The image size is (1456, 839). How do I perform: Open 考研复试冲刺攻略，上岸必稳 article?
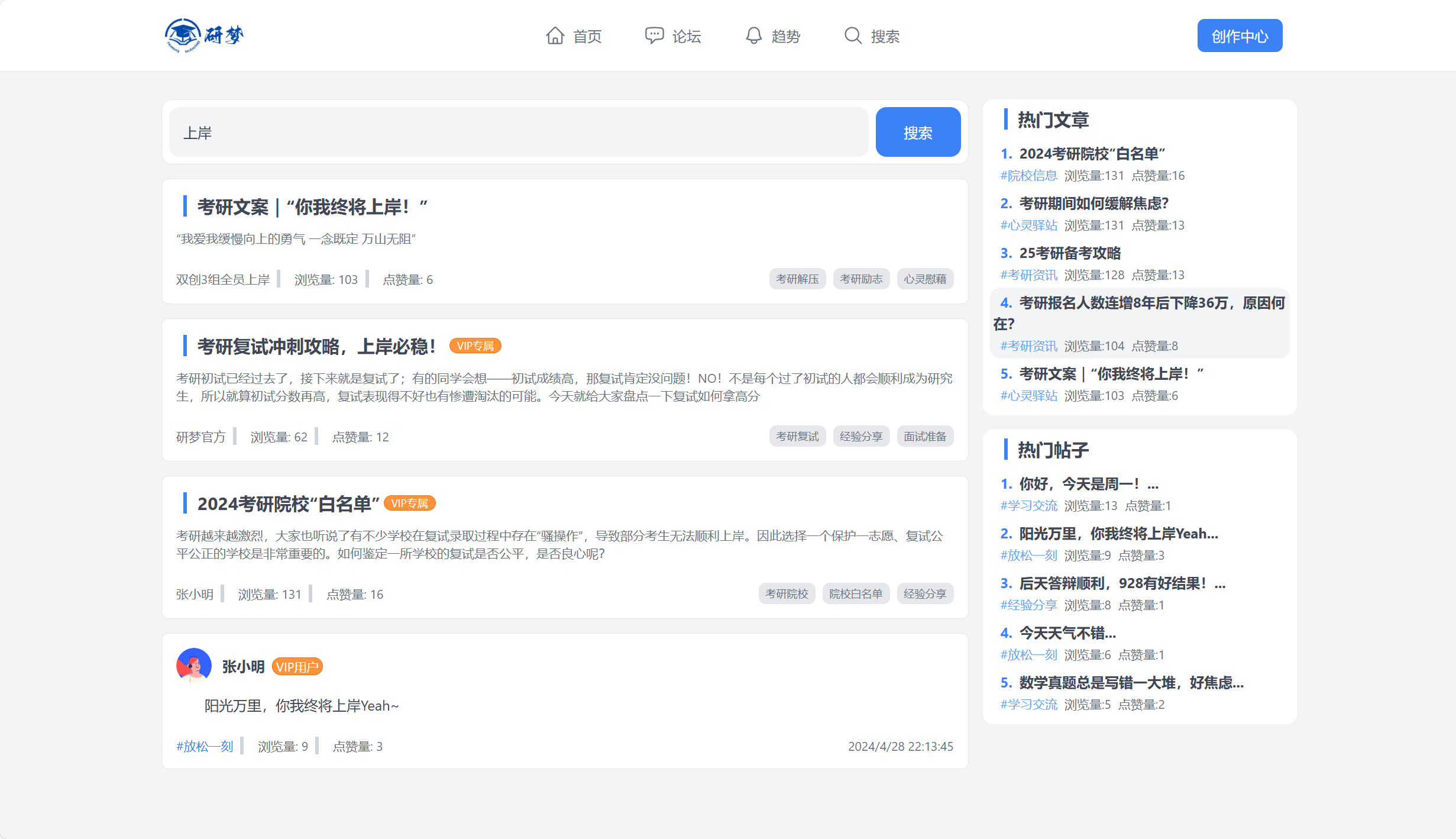click(315, 346)
